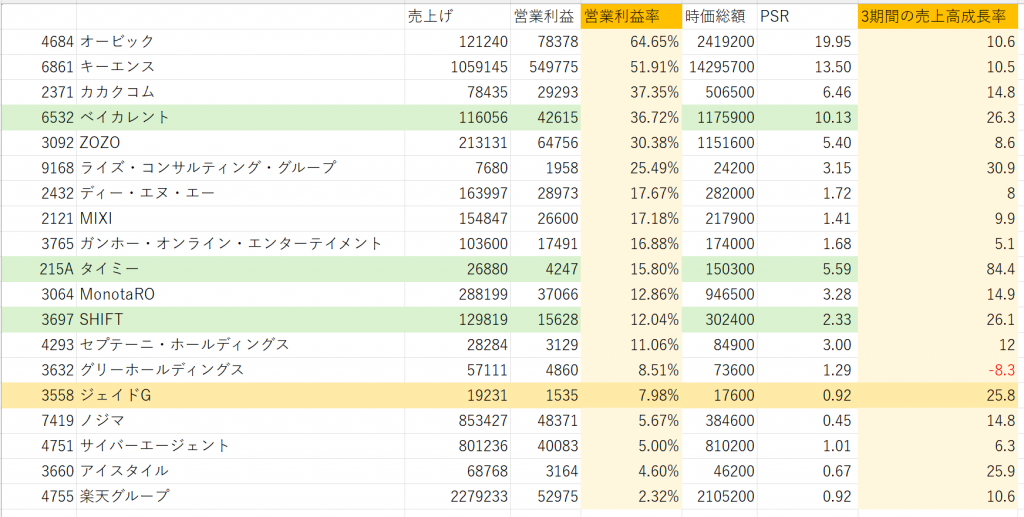The image size is (1024, 517).
Task: Click the orange ジェイドG row name
Action: [x=116, y=395]
